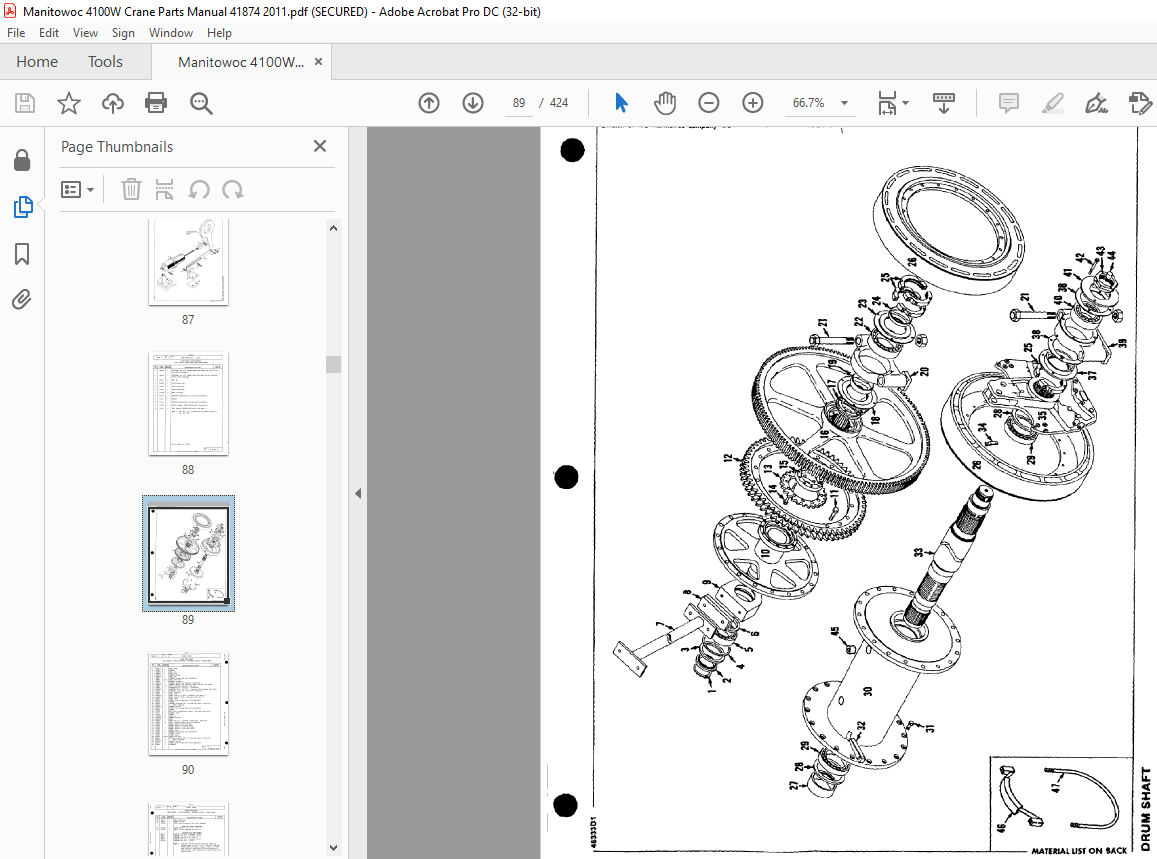Add a sticky note comment
This screenshot has width=1157, height=859.
[x=1009, y=103]
